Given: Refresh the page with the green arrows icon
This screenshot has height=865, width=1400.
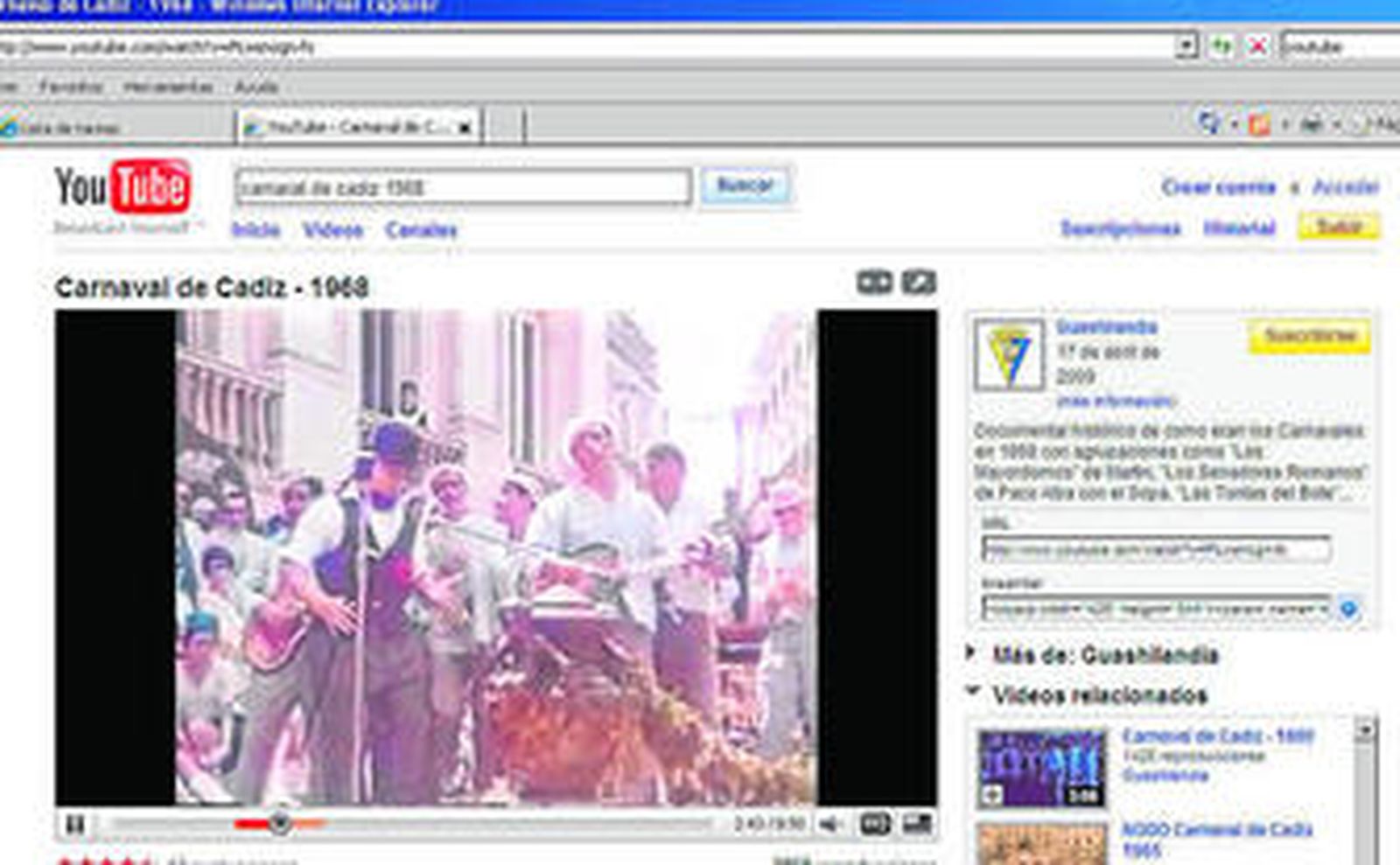Looking at the screenshot, I should [1221, 46].
